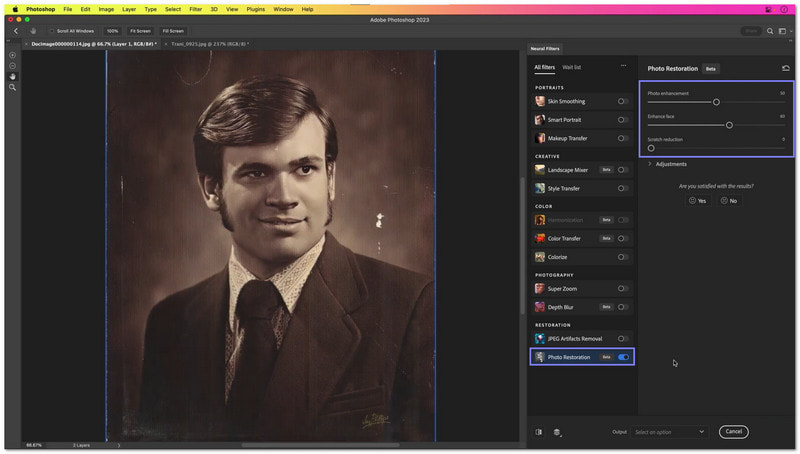
Task: Click the Skin Smoothing filter thumbnail
Action: click(540, 101)
